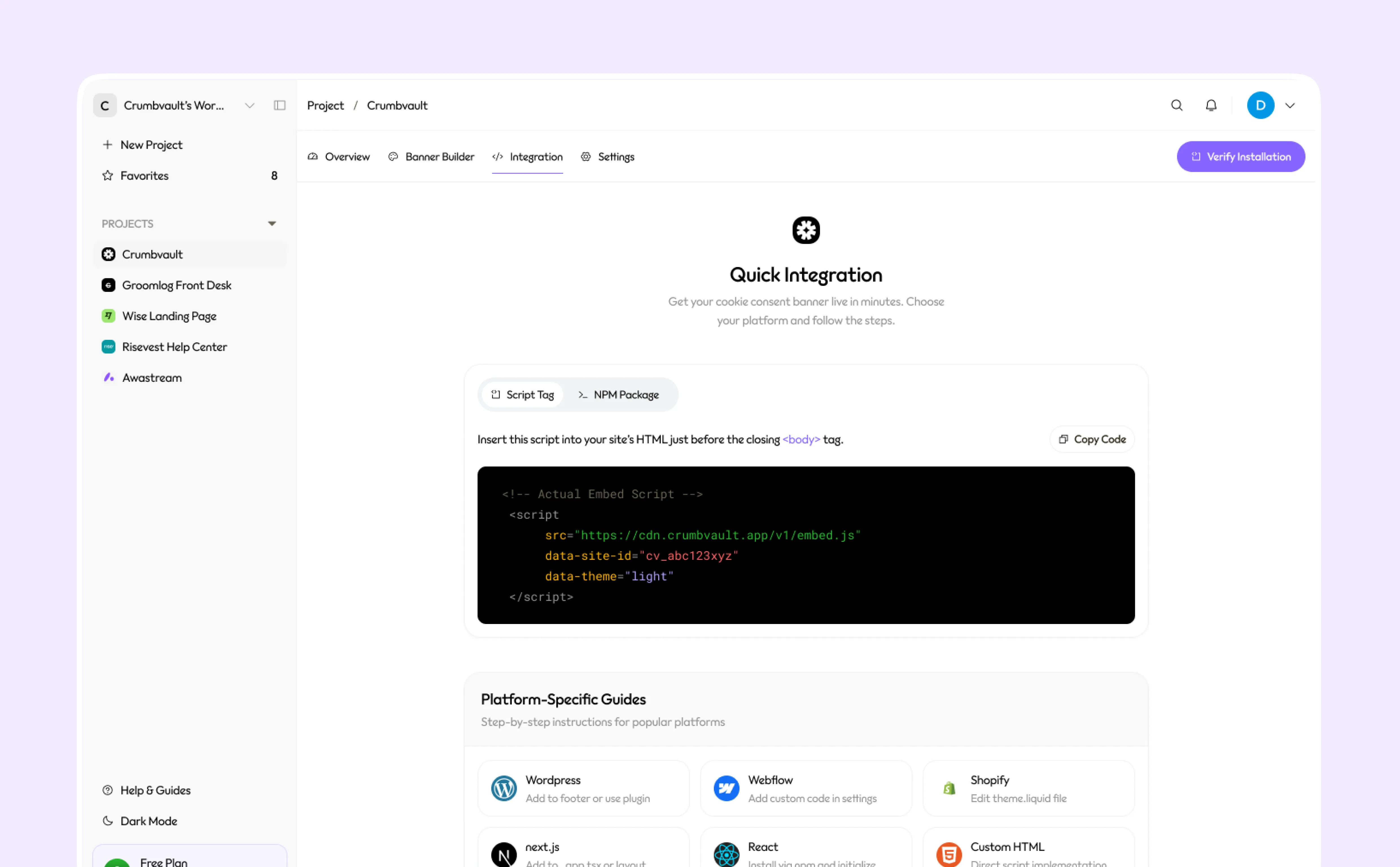Screen dimensions: 1400x867
Task: Select the Risevest Help Center project icon
Action: pyautogui.click(x=108, y=347)
